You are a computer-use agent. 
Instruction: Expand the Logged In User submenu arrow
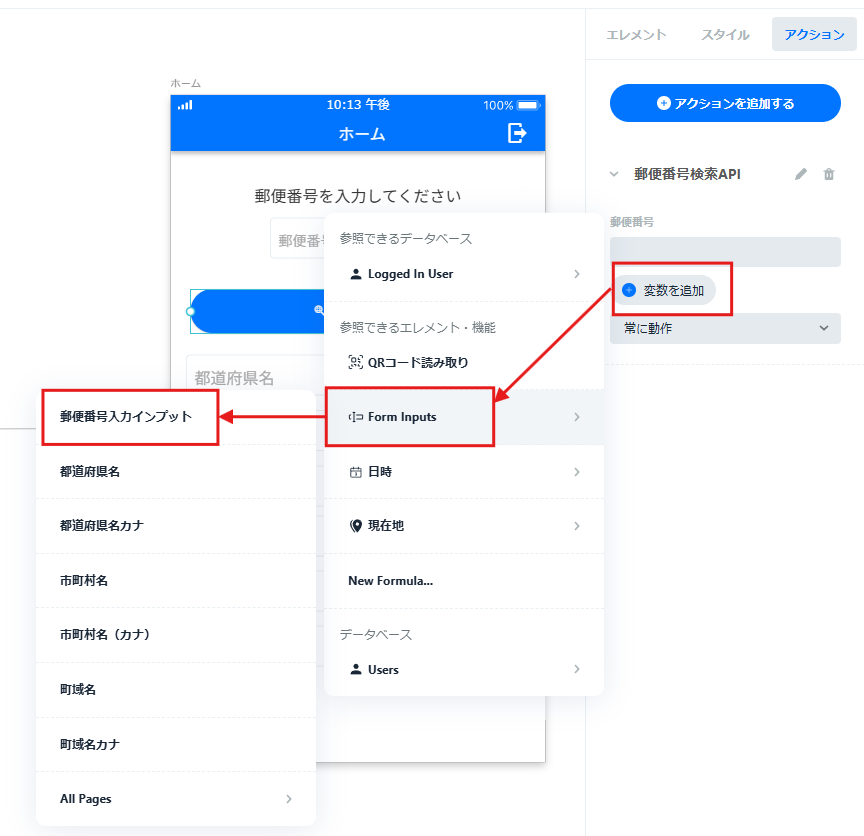[577, 274]
